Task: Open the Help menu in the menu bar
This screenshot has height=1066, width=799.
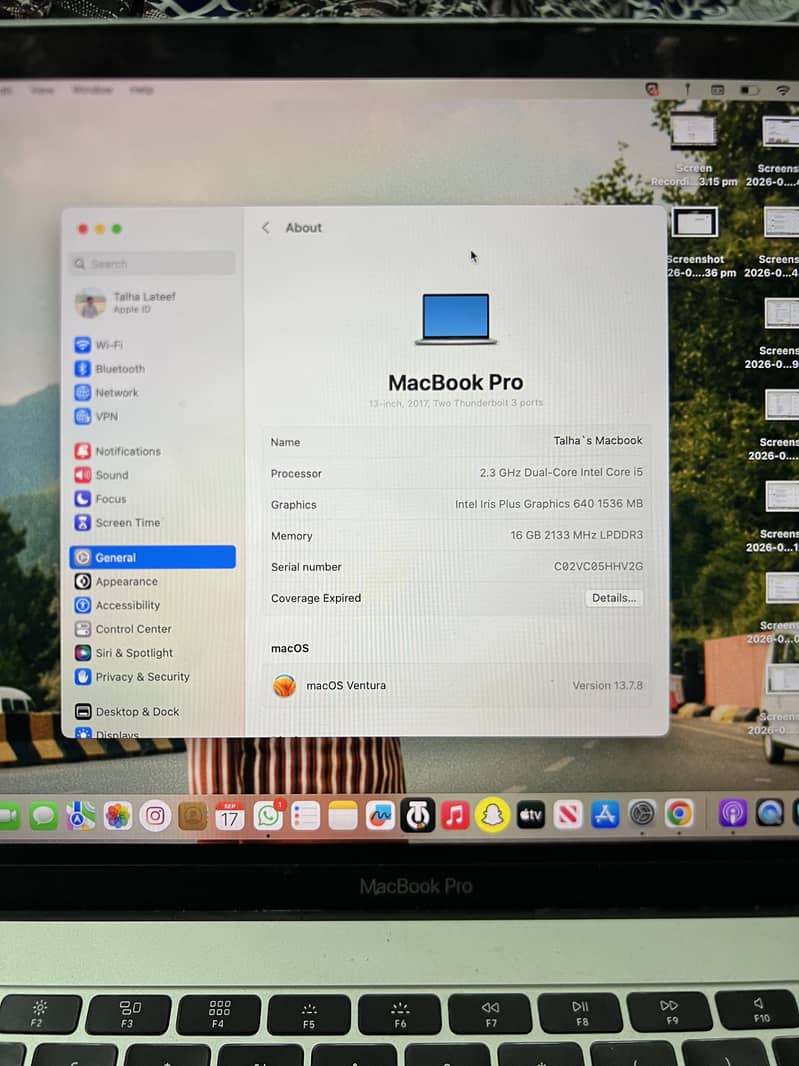Action: click(x=141, y=90)
